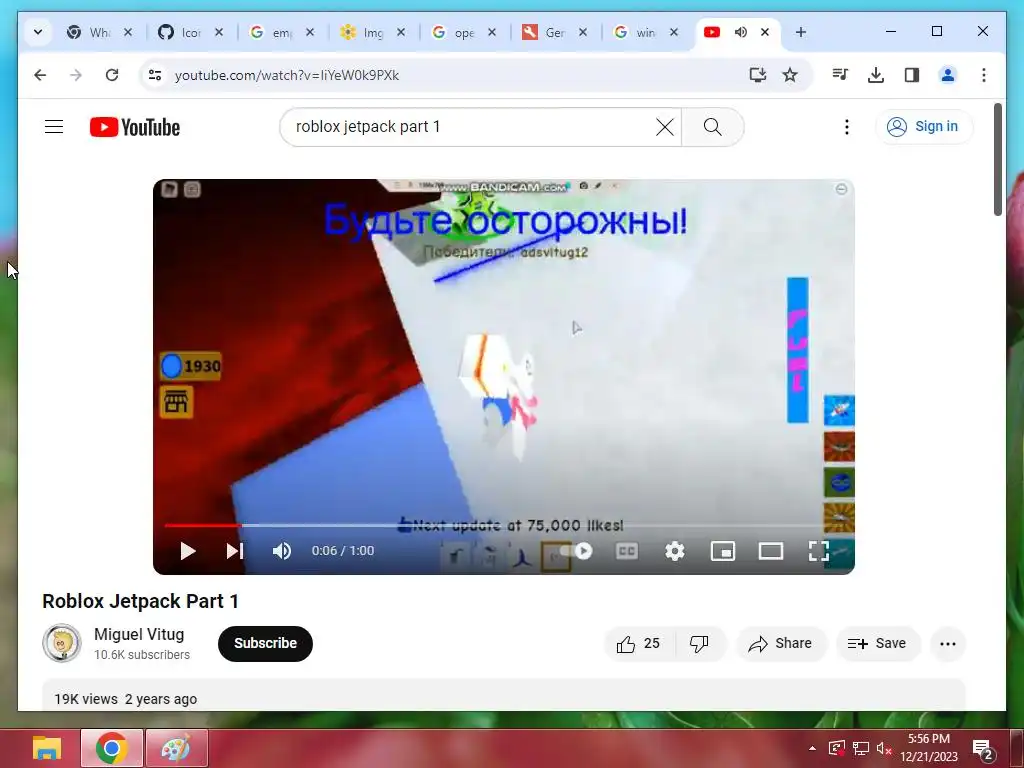Reload the current page
Viewport: 1024px width, 768px height.
click(112, 75)
